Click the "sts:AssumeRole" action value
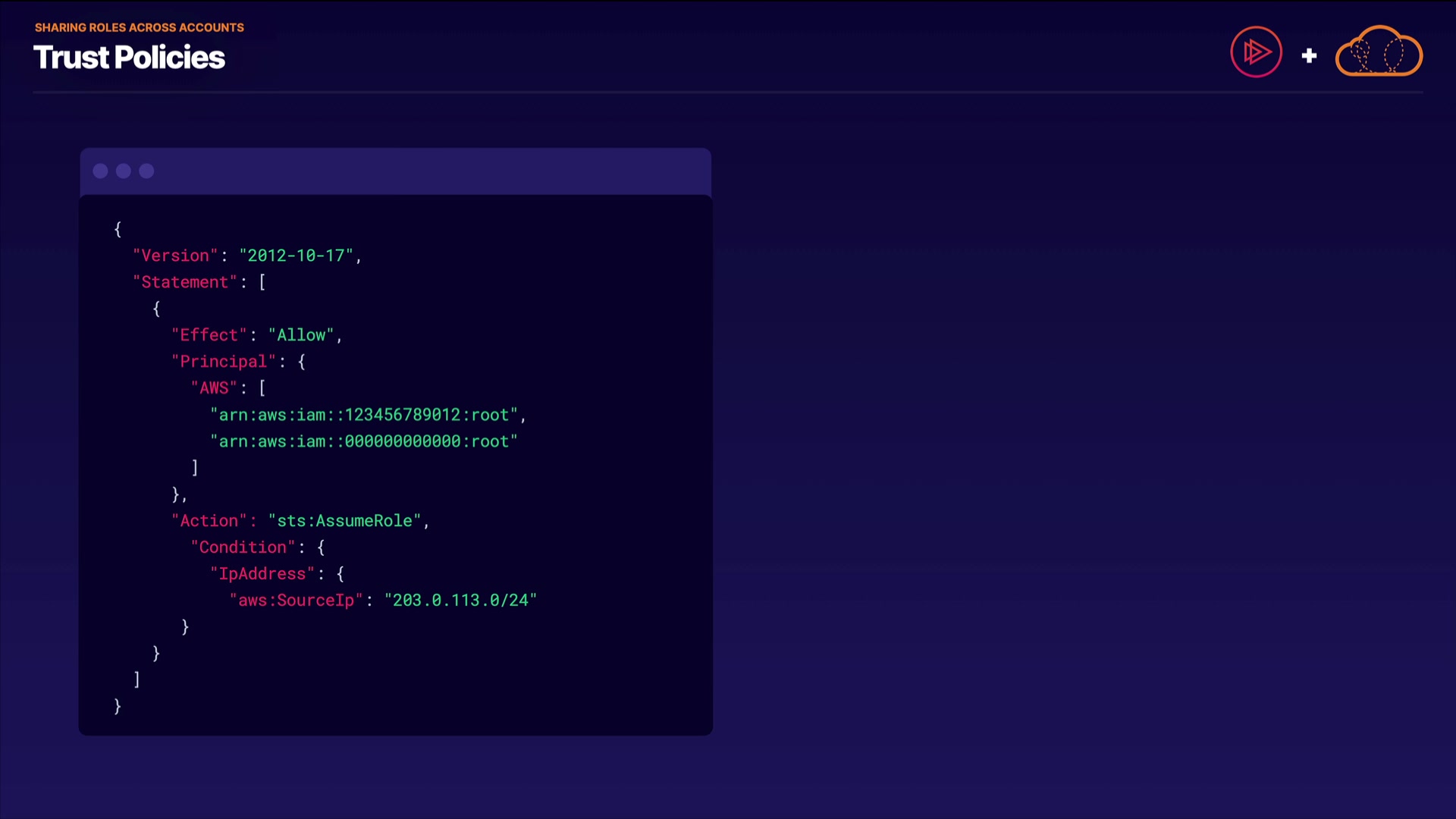1456x819 pixels. (344, 521)
